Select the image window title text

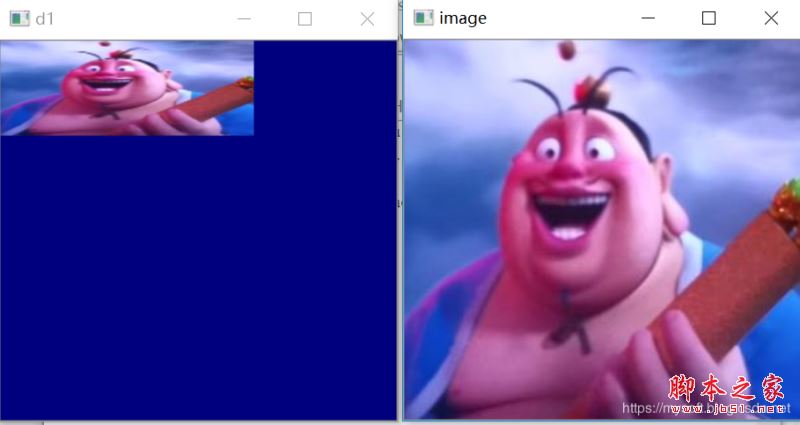coord(463,18)
